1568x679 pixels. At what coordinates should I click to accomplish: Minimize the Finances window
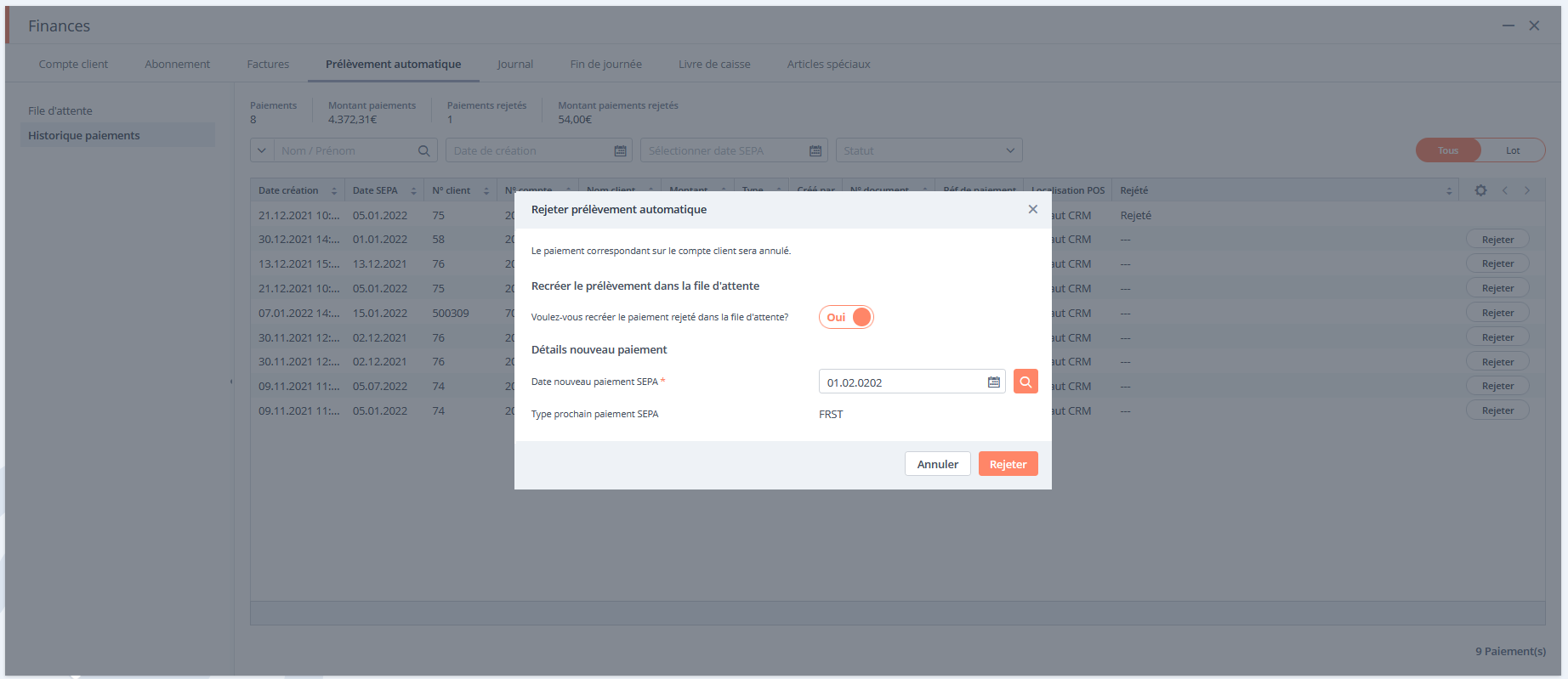pos(1508,25)
